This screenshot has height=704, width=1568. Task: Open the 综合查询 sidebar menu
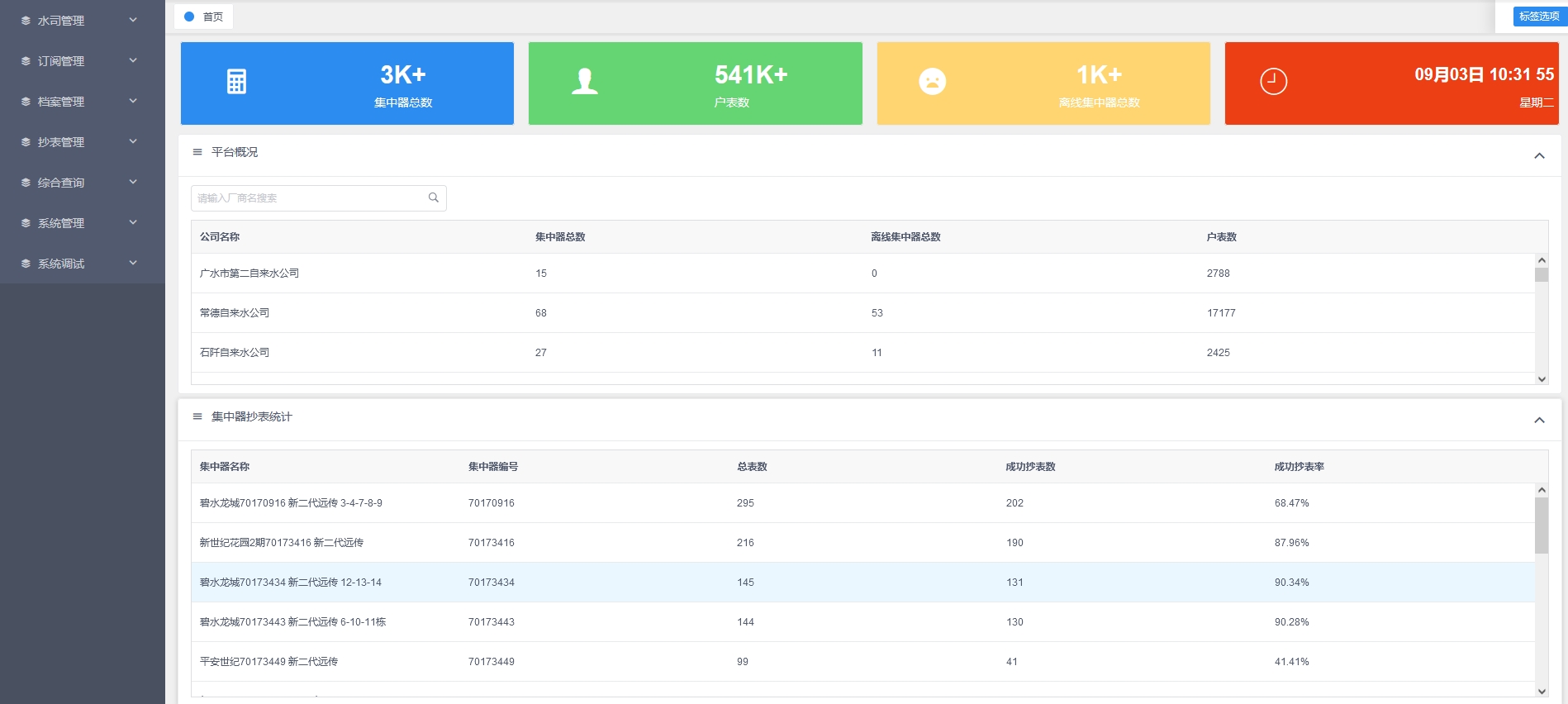click(x=83, y=183)
